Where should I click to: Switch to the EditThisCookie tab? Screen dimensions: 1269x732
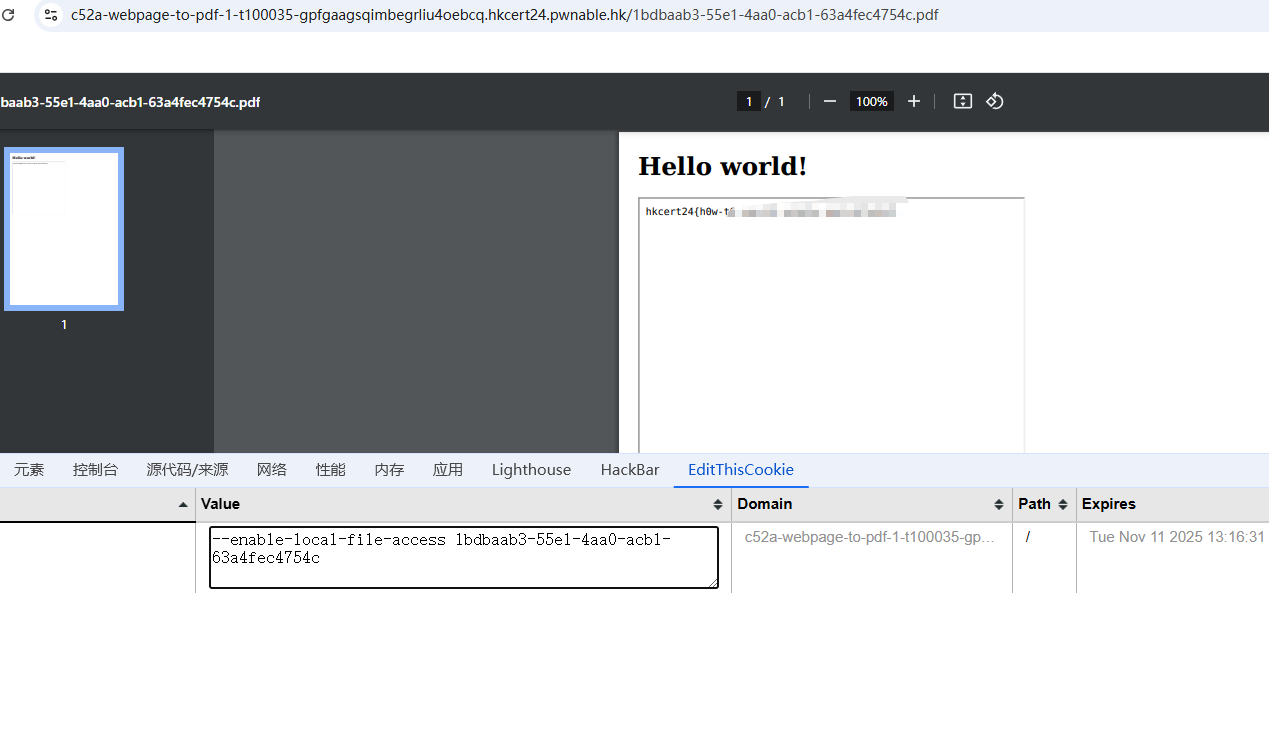tap(740, 470)
